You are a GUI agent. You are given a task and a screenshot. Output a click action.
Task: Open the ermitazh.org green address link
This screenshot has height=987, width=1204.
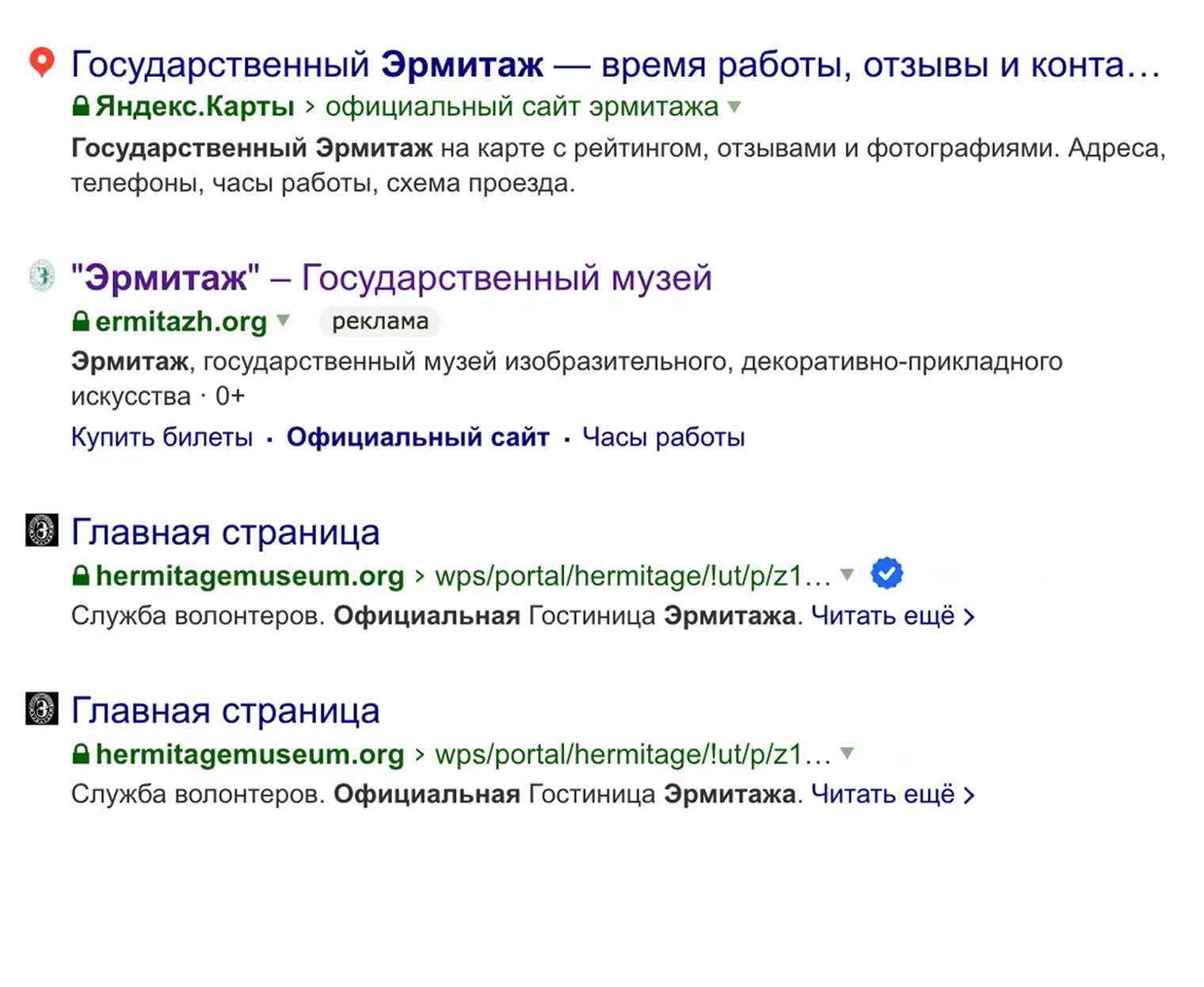point(181,322)
